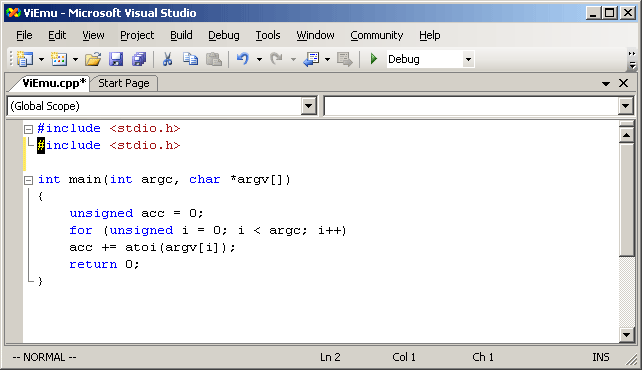Click 'Col 1' in the status bar
The image size is (642, 370).
pos(404,357)
